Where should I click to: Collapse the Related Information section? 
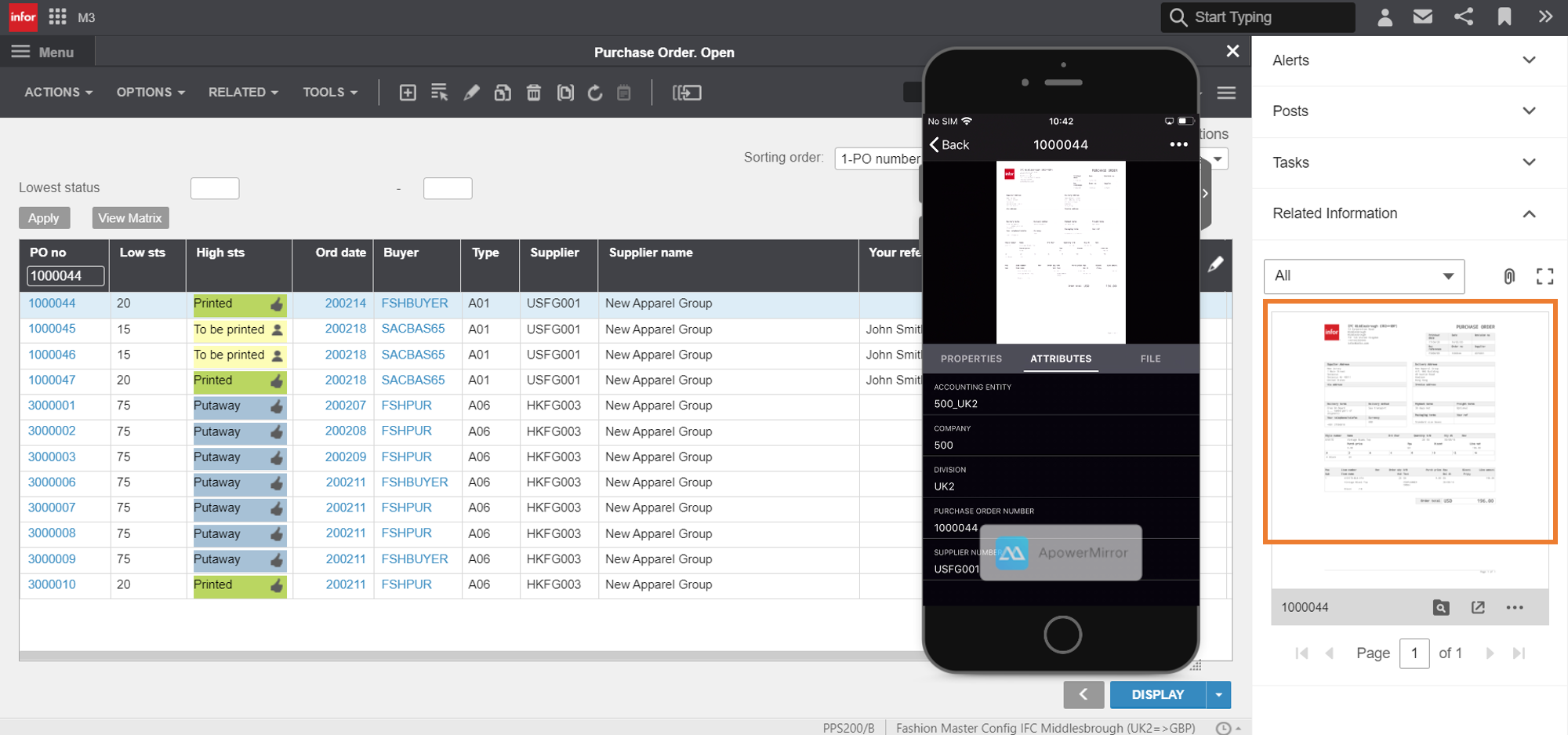click(x=1529, y=214)
